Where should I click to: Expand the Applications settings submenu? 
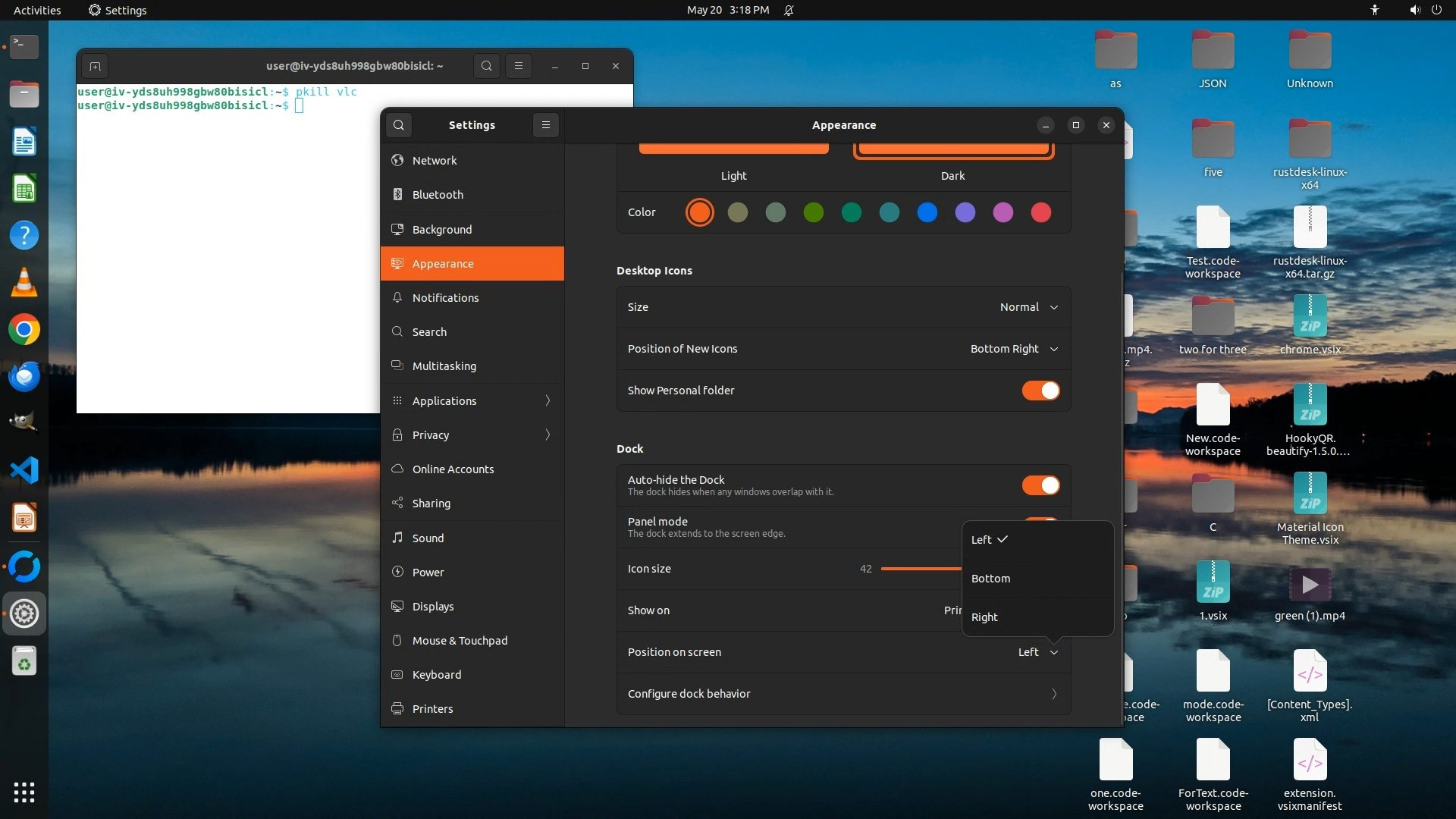click(x=472, y=400)
